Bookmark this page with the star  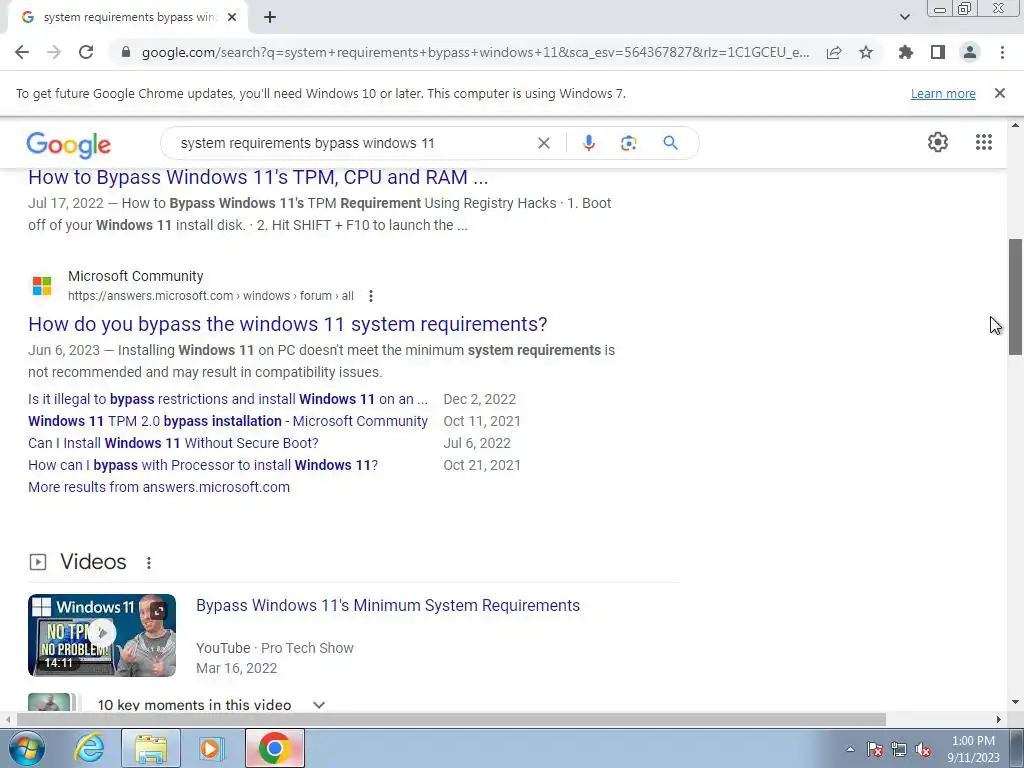tap(866, 52)
